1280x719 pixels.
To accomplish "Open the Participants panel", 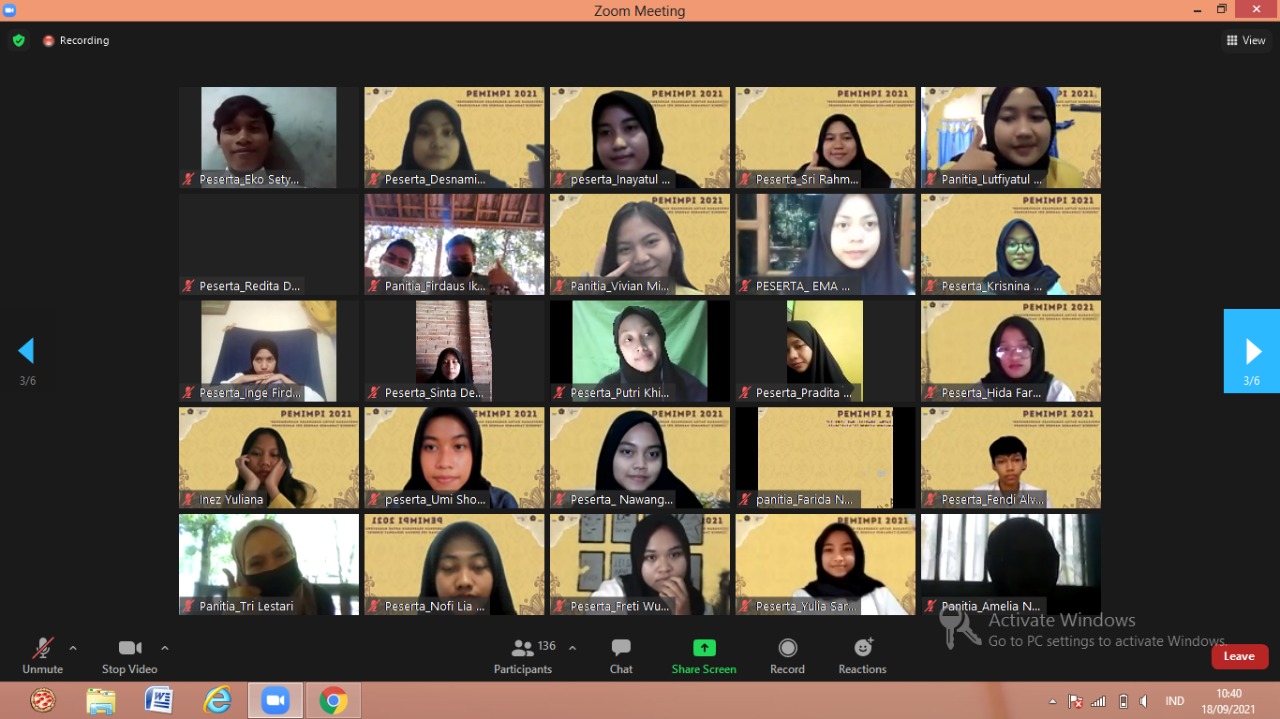I will pyautogui.click(x=523, y=656).
